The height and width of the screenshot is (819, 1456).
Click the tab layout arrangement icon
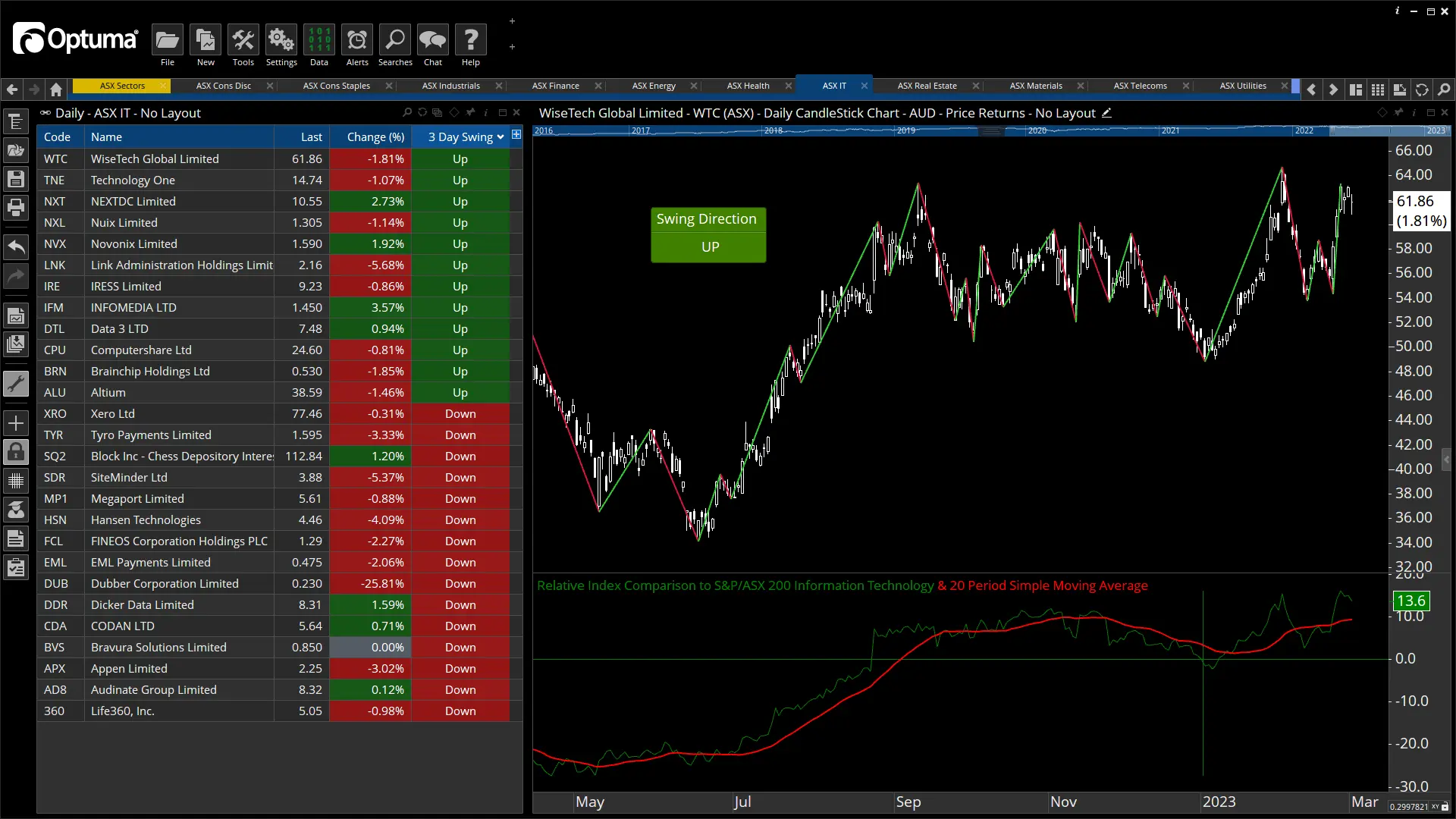[1356, 89]
